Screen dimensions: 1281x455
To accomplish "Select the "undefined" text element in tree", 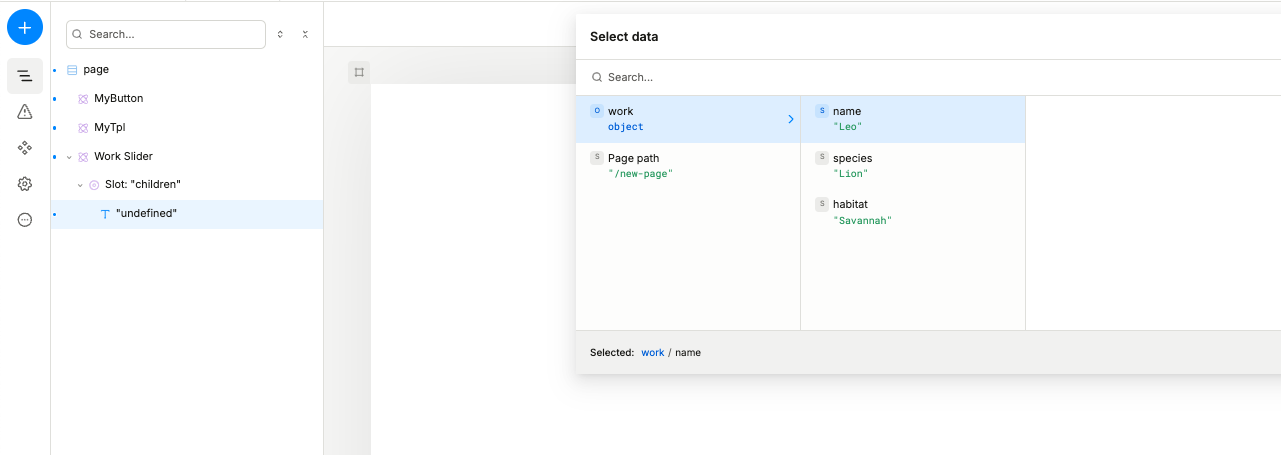I will pyautogui.click(x=146, y=213).
